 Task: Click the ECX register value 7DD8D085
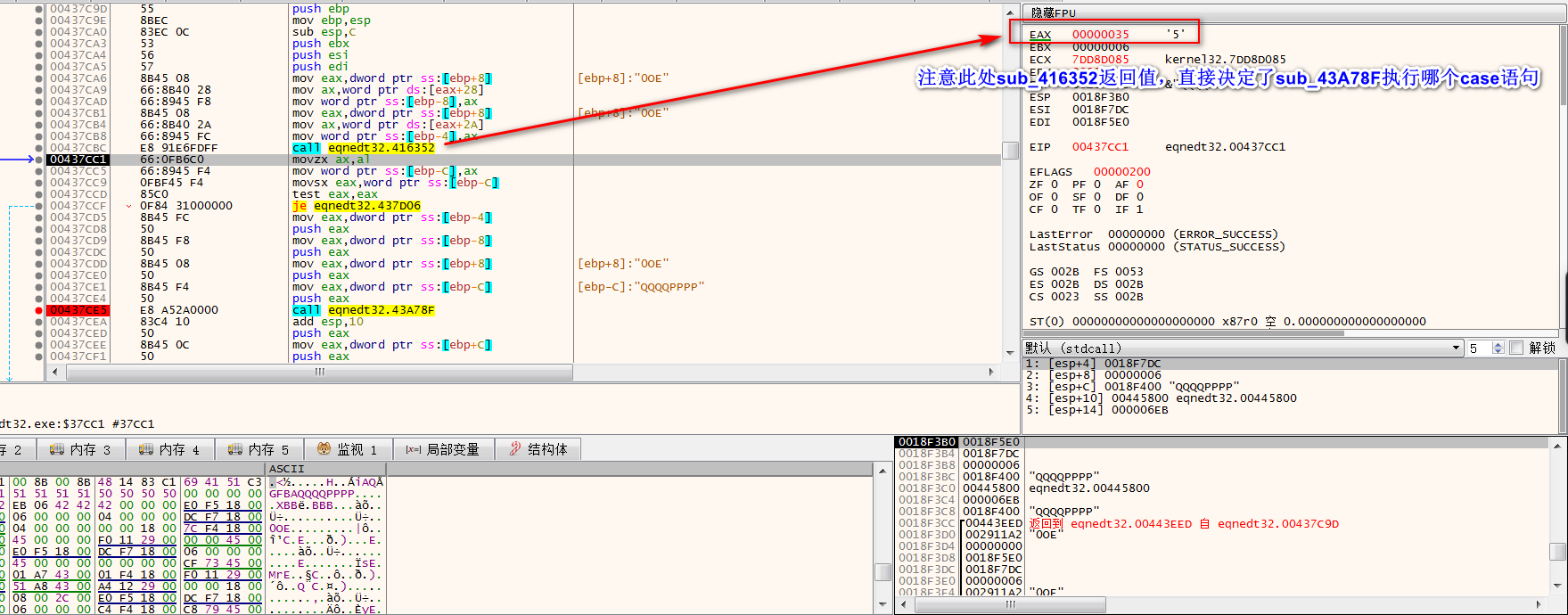tap(1100, 60)
